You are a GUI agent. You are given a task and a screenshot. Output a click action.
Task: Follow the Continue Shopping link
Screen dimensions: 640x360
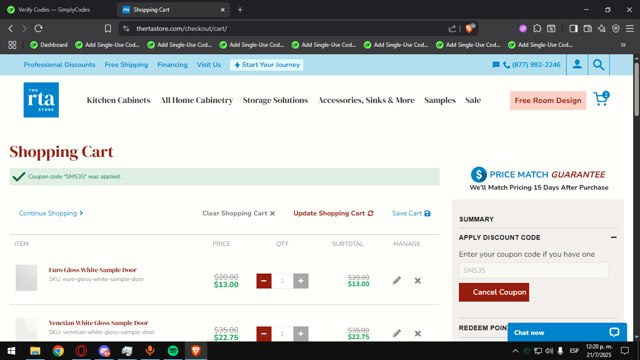tap(51, 213)
